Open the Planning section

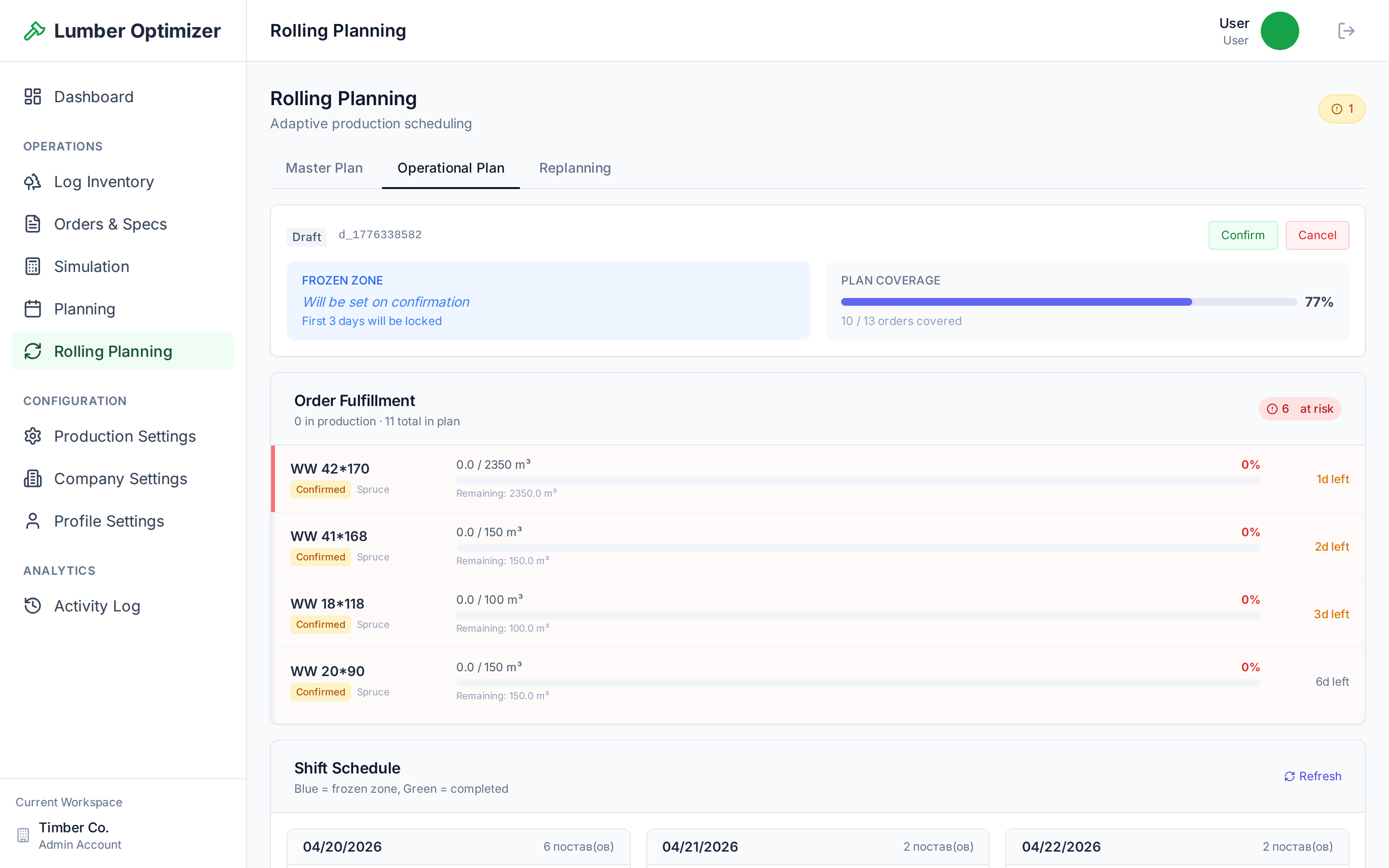point(123,309)
